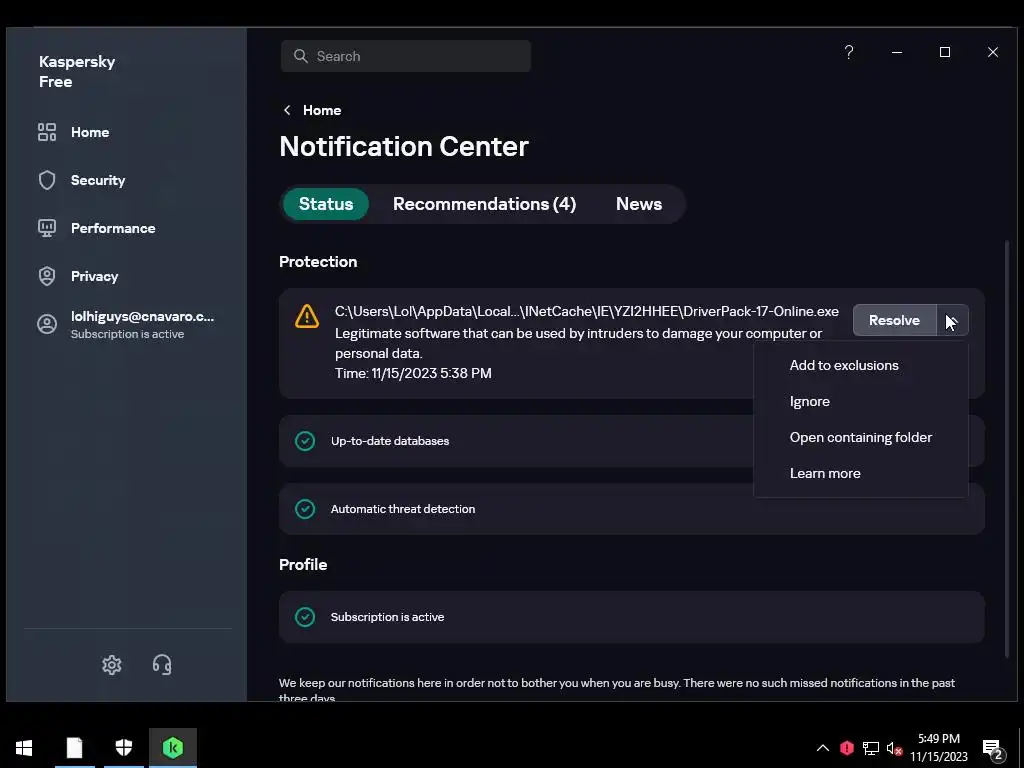This screenshot has width=1024, height=768.
Task: Open the Security section
Action: tap(81, 180)
